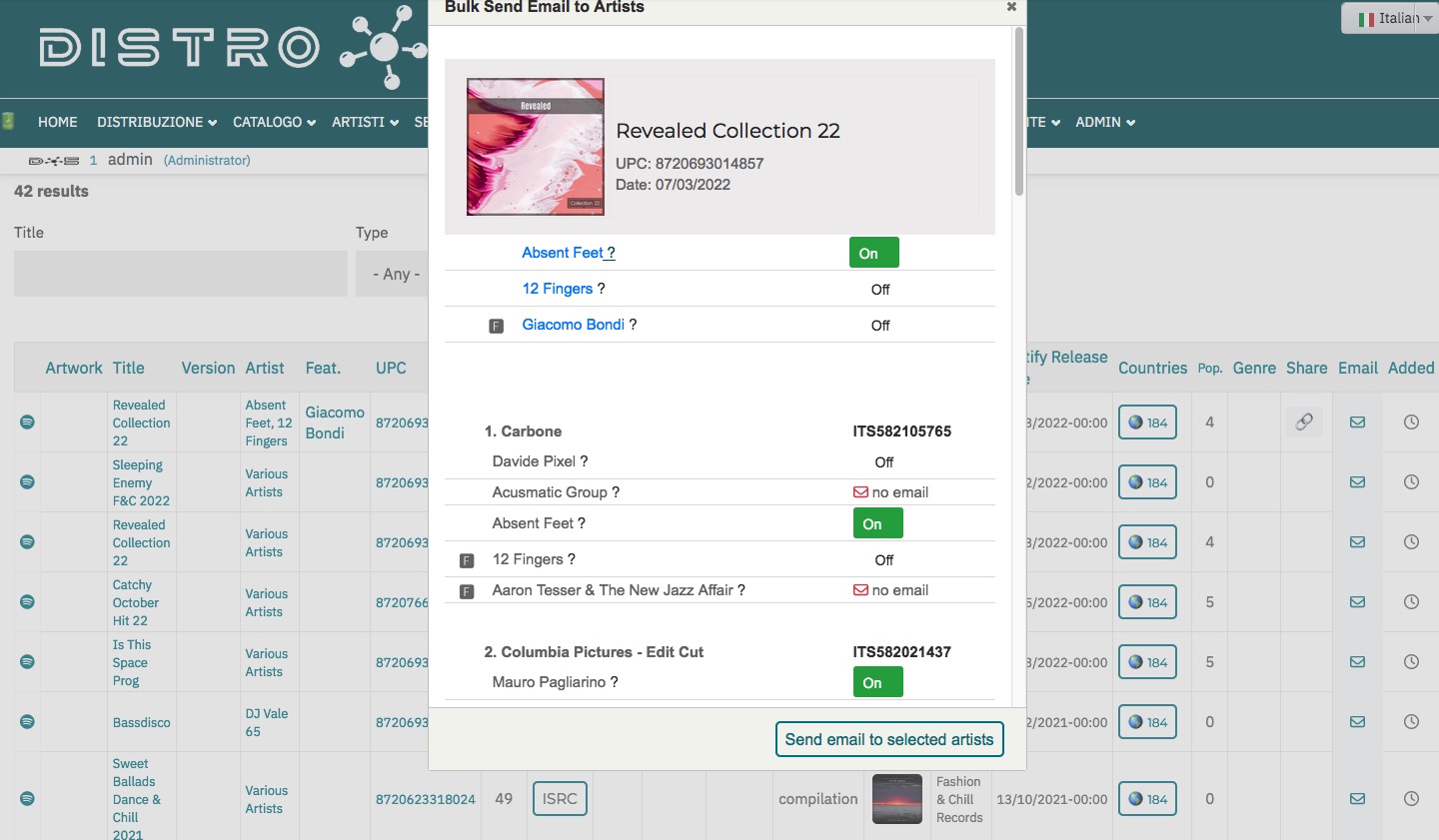Click email envelope icon in Catchy October Hit row
The image size is (1439, 840).
1357,602
